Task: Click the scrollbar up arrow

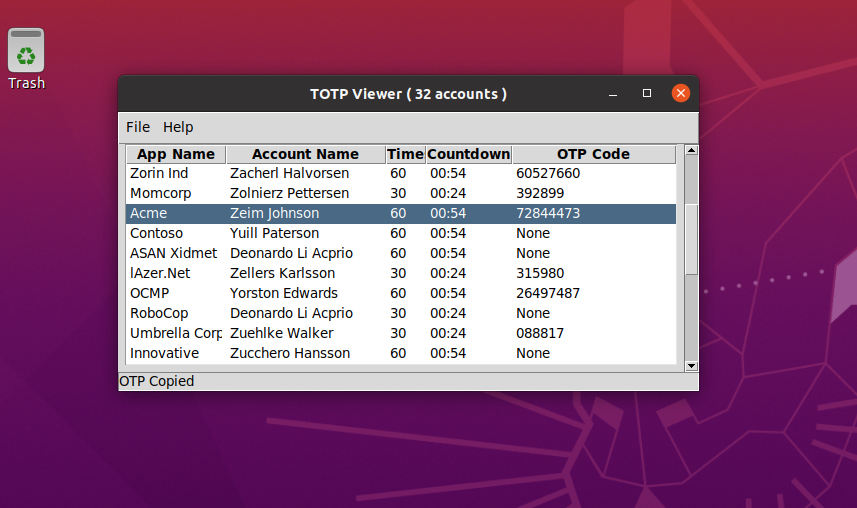Action: (x=690, y=152)
